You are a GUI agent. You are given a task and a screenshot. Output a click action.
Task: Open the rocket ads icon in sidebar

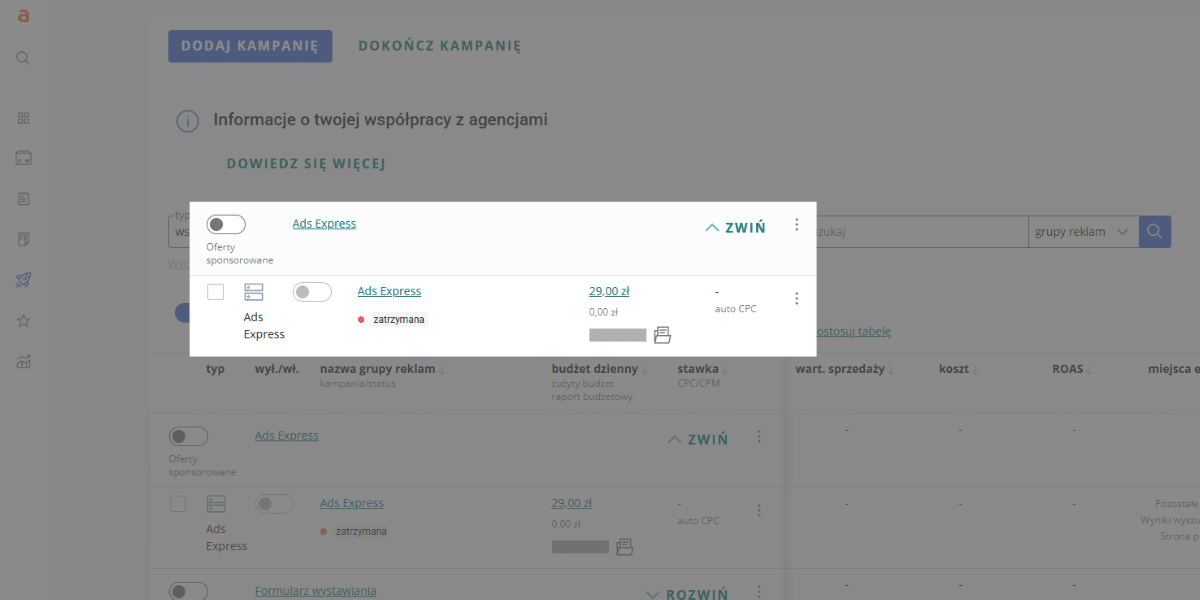(24, 280)
